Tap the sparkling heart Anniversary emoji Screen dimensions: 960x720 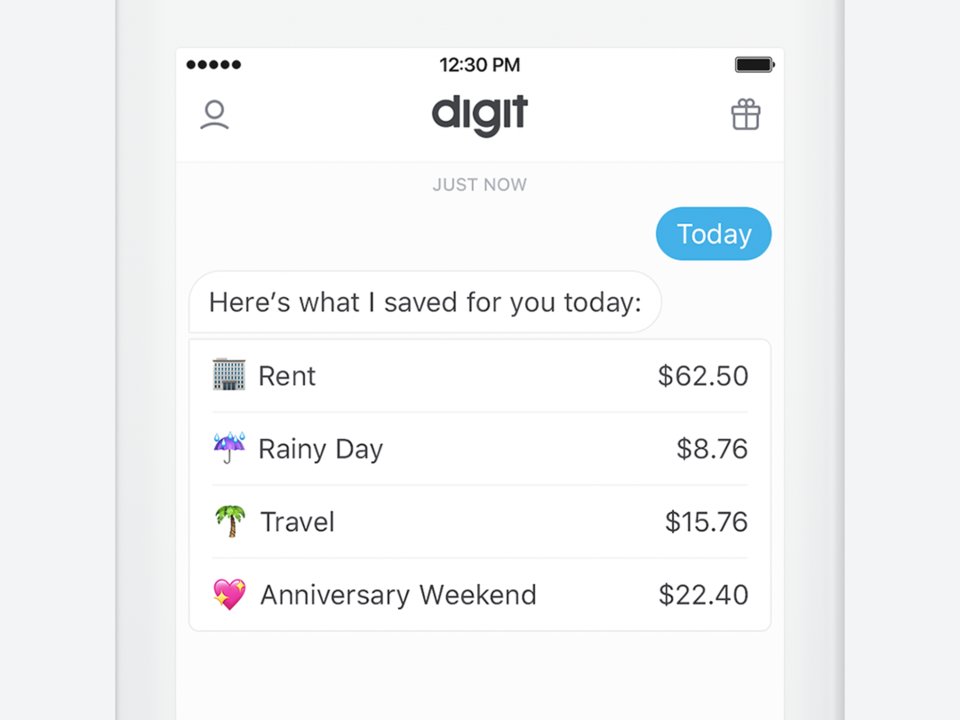(x=230, y=594)
